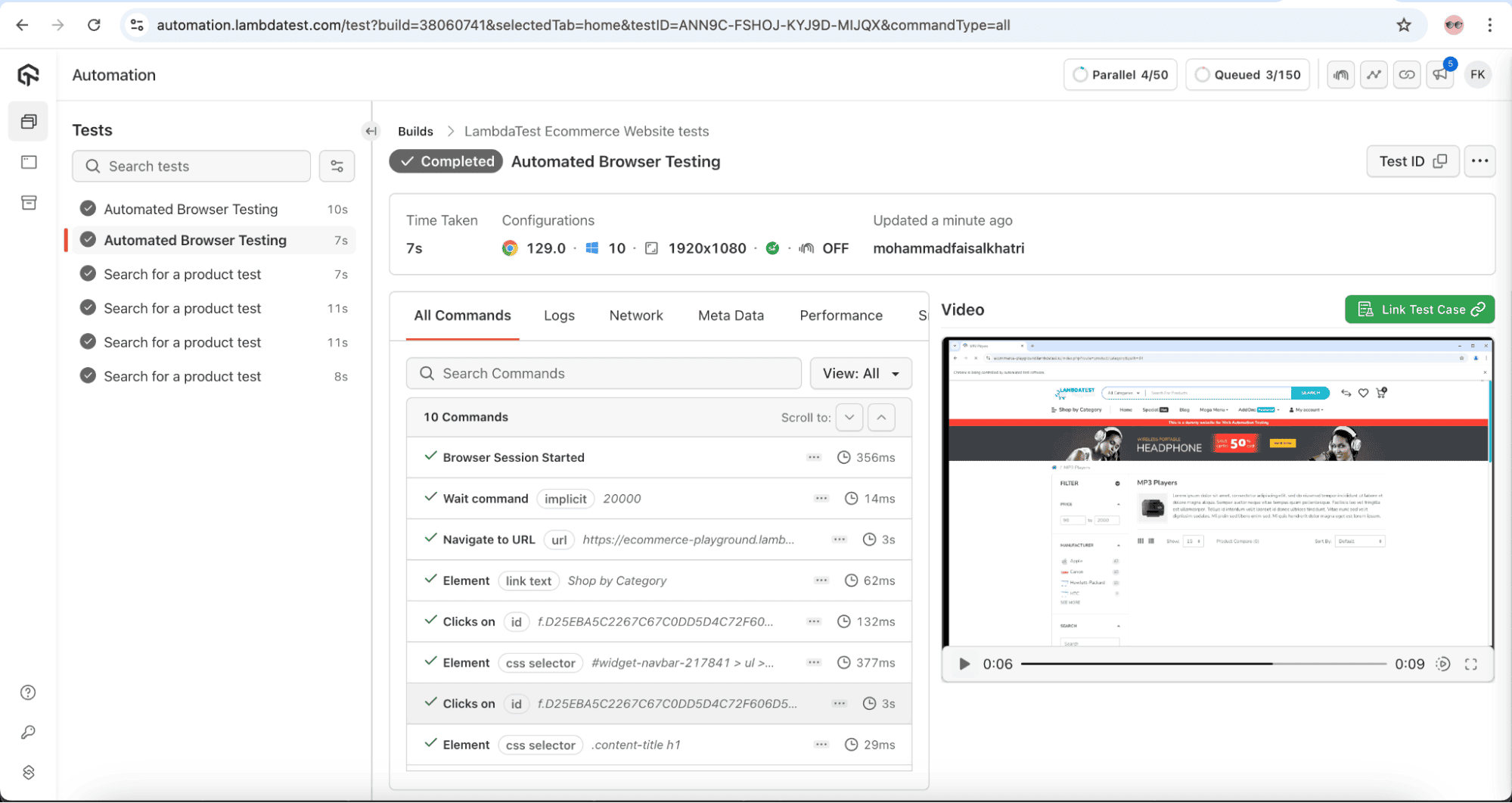Collapse the Tests sidebar panel
This screenshot has height=803, width=1512.
point(371,131)
